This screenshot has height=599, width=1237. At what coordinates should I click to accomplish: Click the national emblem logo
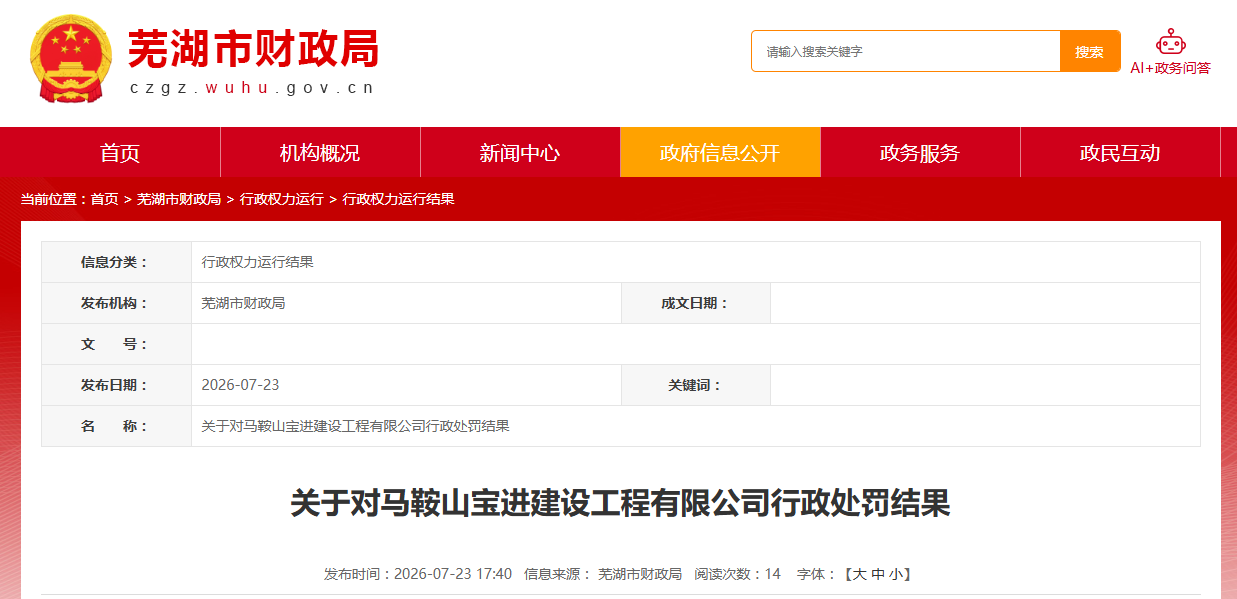tap(72, 58)
